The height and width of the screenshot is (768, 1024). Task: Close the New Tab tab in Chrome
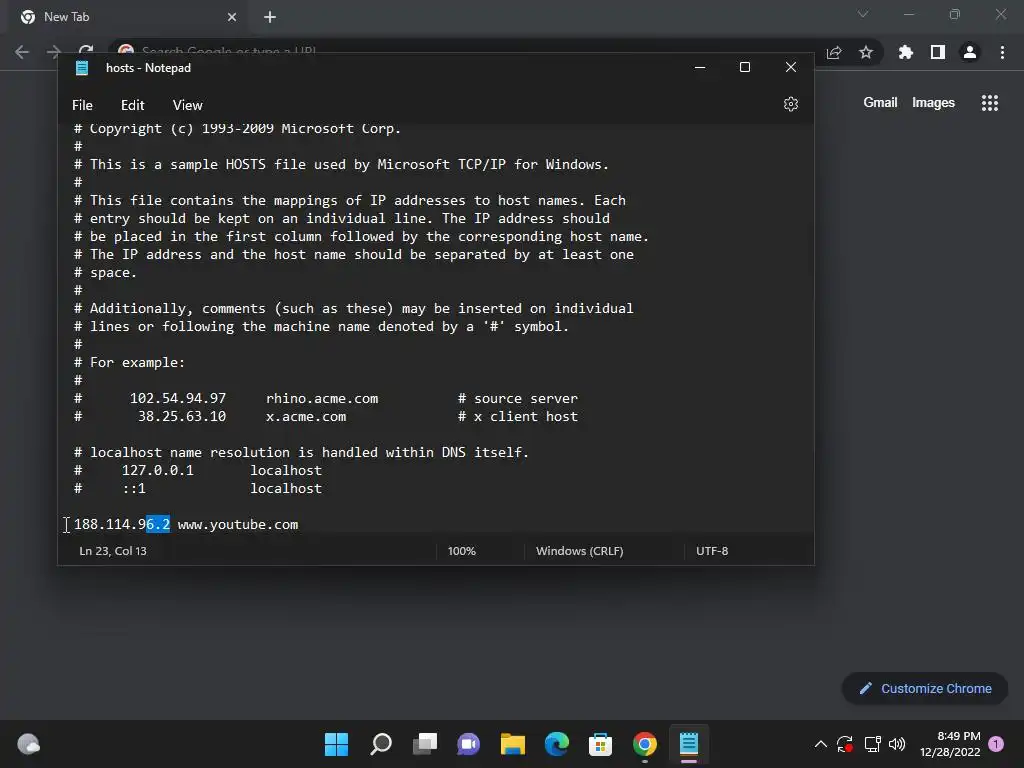232,17
